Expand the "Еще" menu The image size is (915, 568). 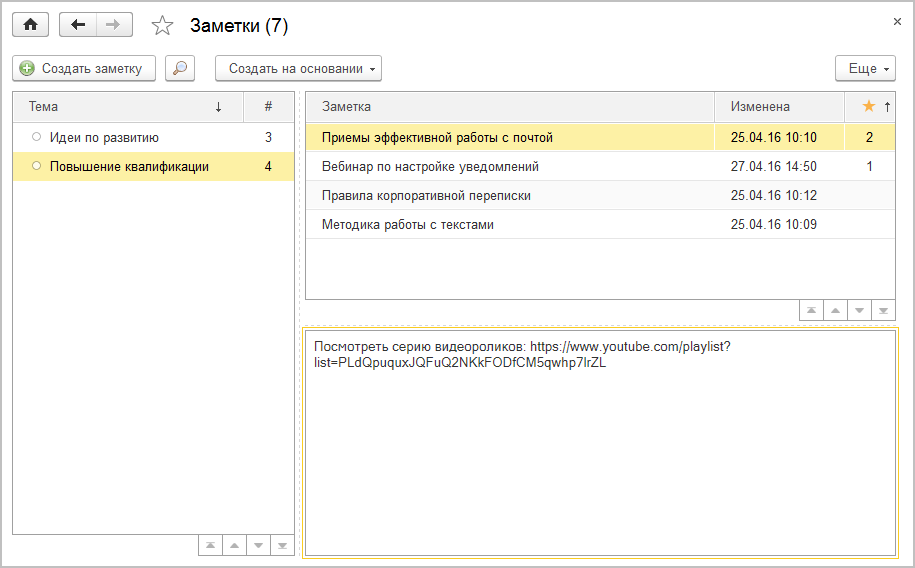coord(865,68)
